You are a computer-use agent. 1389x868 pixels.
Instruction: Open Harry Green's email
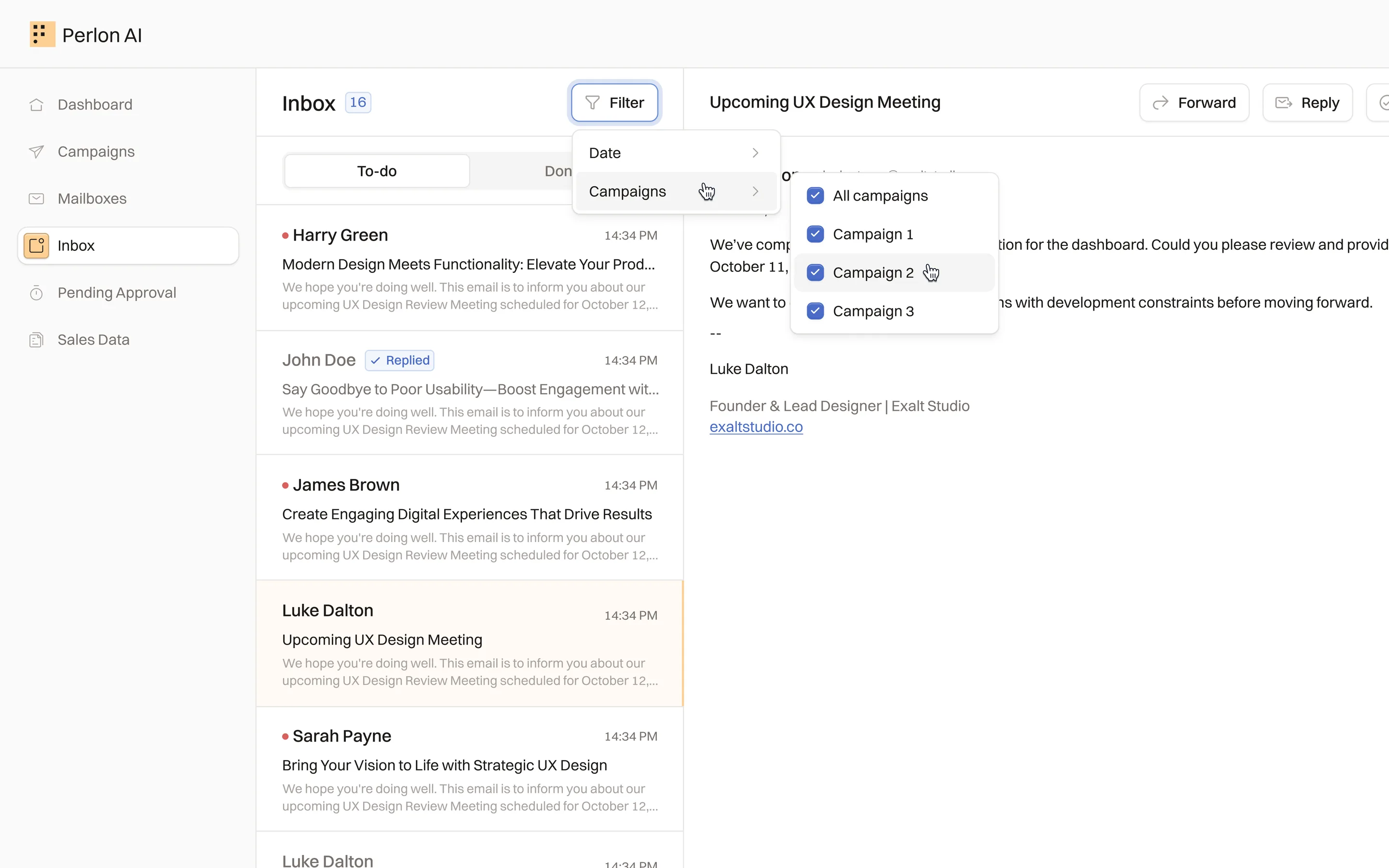(469, 268)
